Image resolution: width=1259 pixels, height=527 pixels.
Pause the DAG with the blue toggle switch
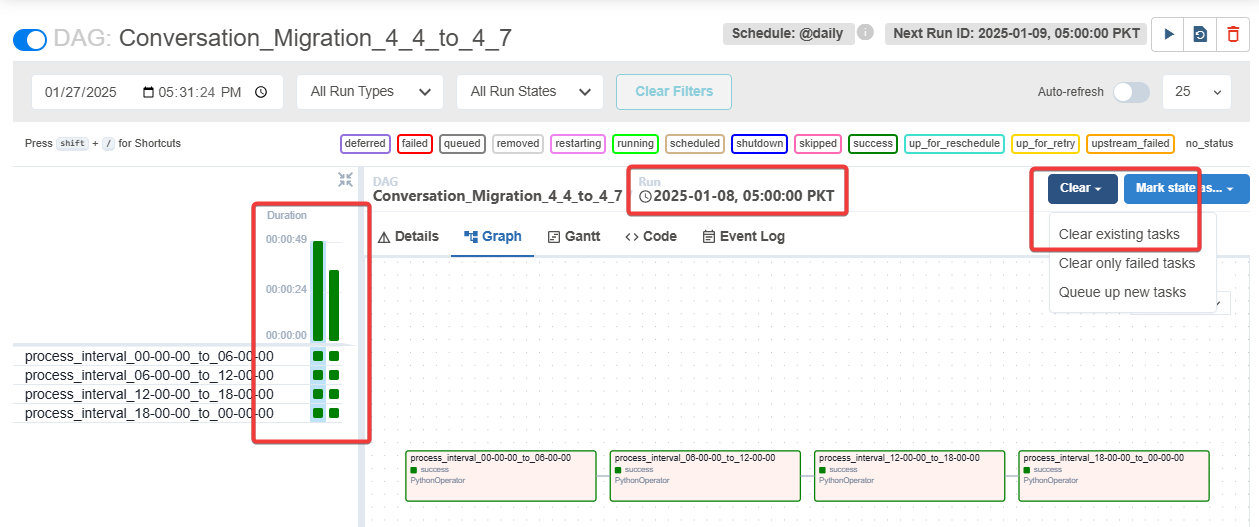point(30,40)
